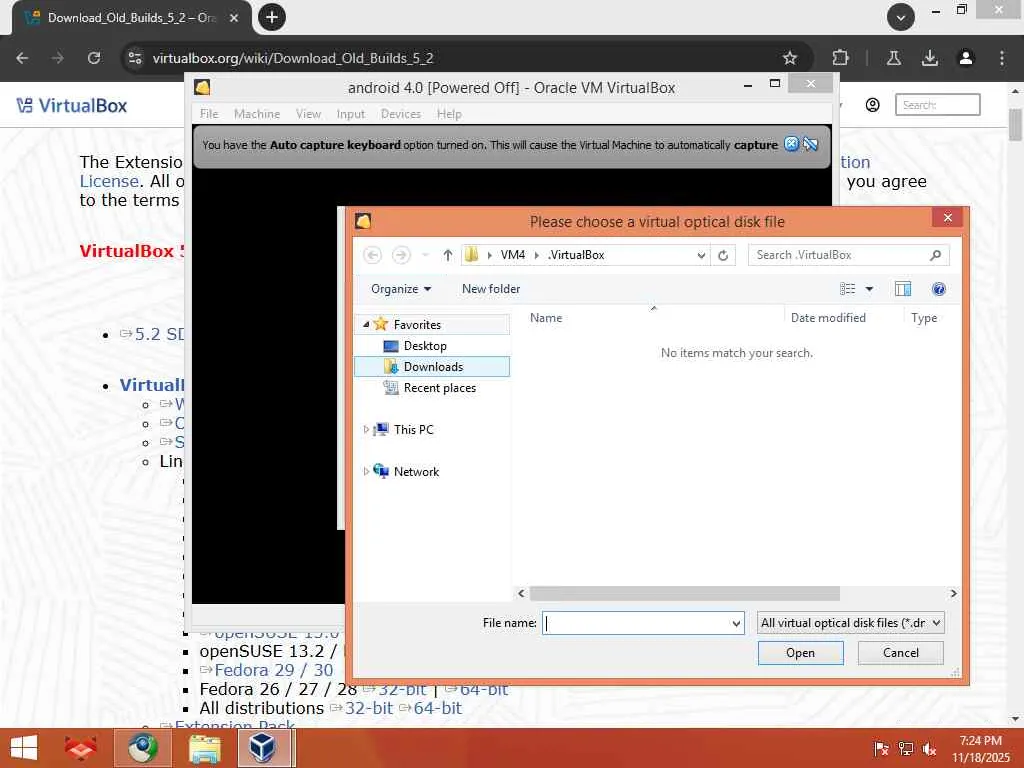Open Chrome profile avatar

[x=966, y=58]
